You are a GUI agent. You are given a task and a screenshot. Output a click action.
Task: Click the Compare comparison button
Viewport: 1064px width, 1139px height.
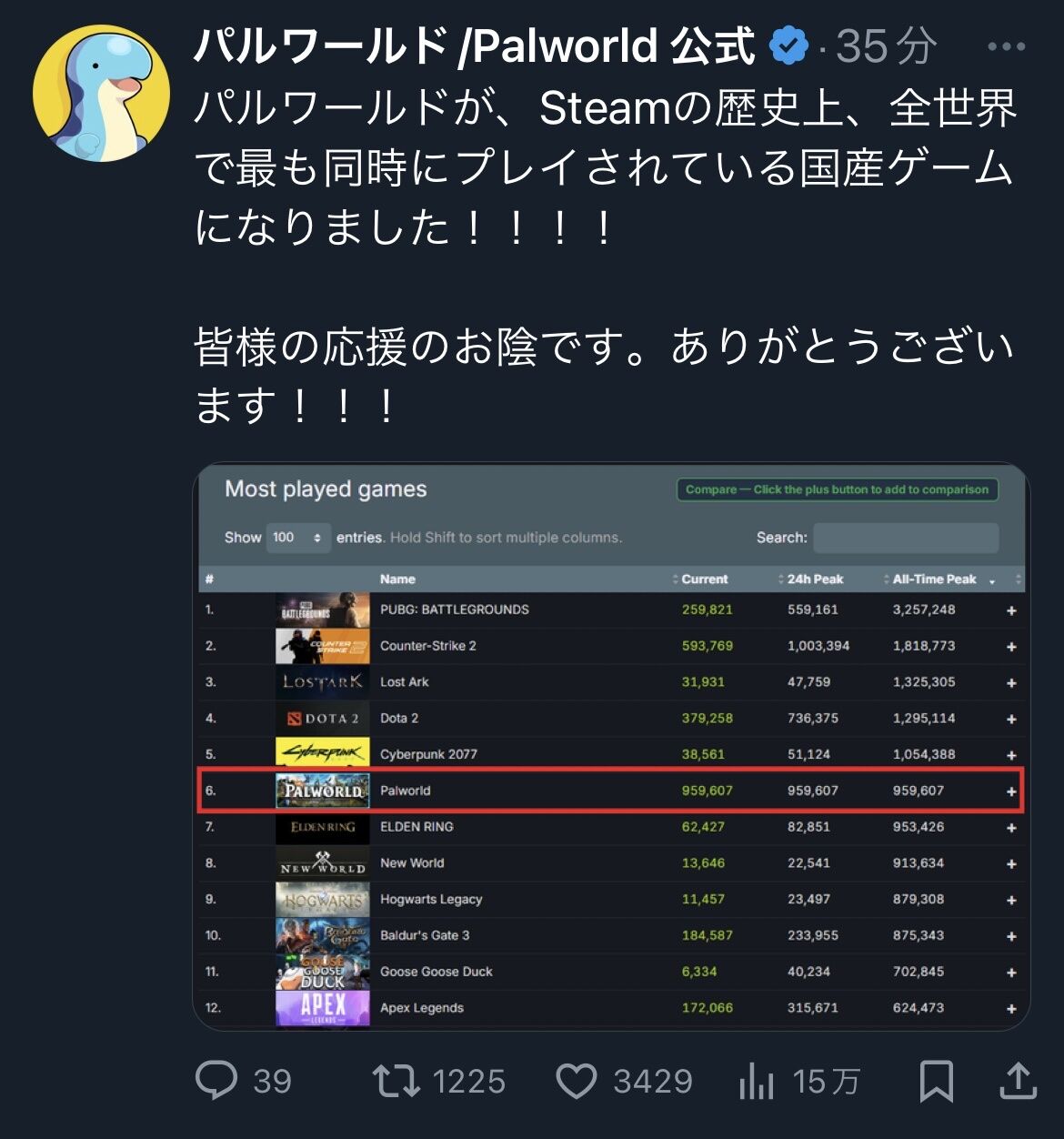(x=837, y=489)
